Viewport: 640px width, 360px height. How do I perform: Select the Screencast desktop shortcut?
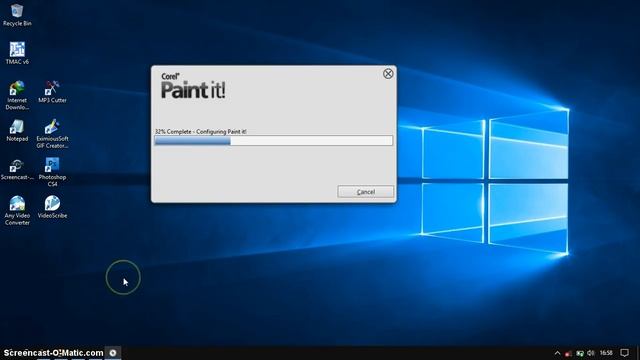click(17, 170)
